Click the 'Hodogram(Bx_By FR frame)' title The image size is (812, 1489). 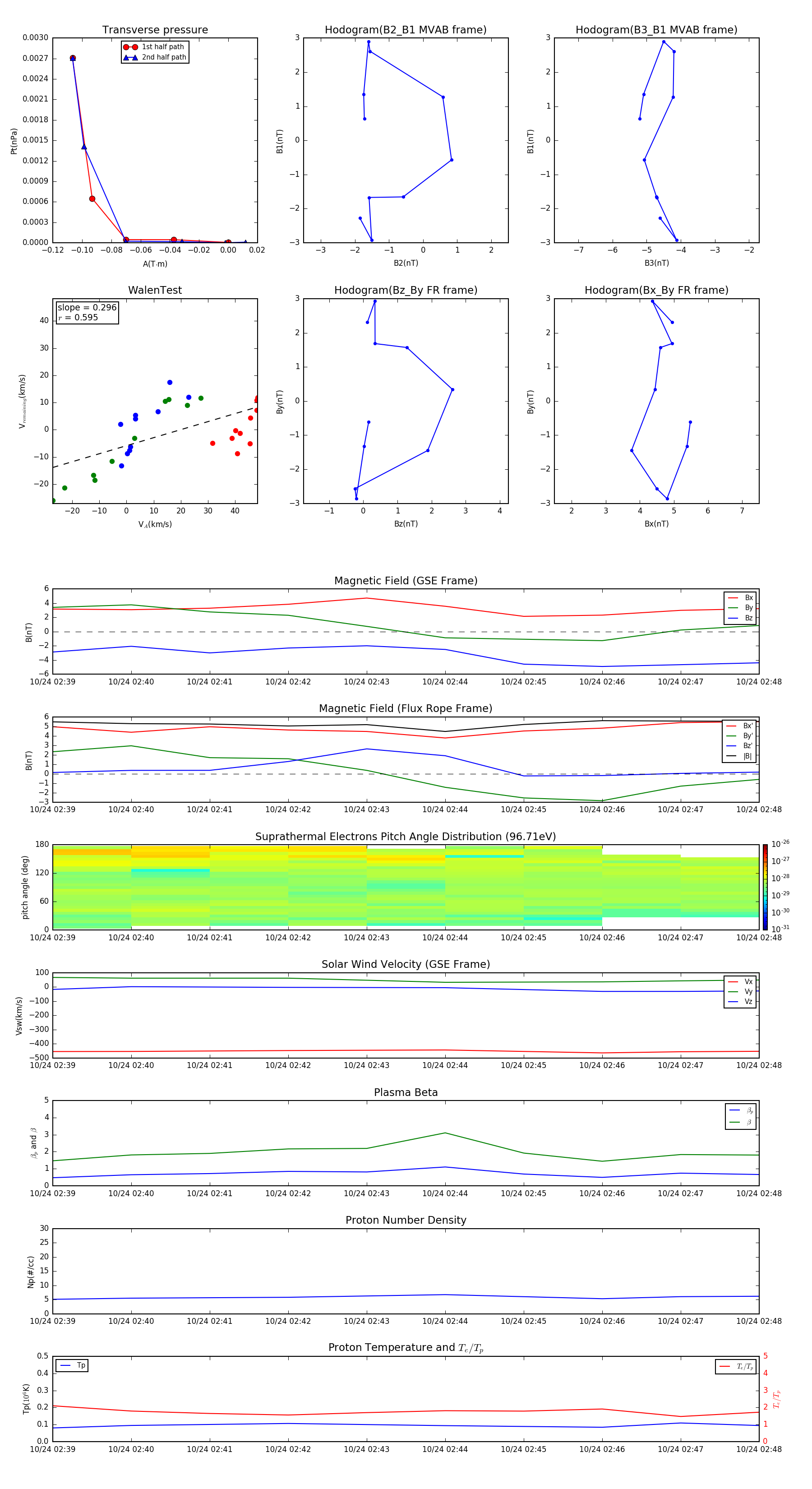coord(656,290)
